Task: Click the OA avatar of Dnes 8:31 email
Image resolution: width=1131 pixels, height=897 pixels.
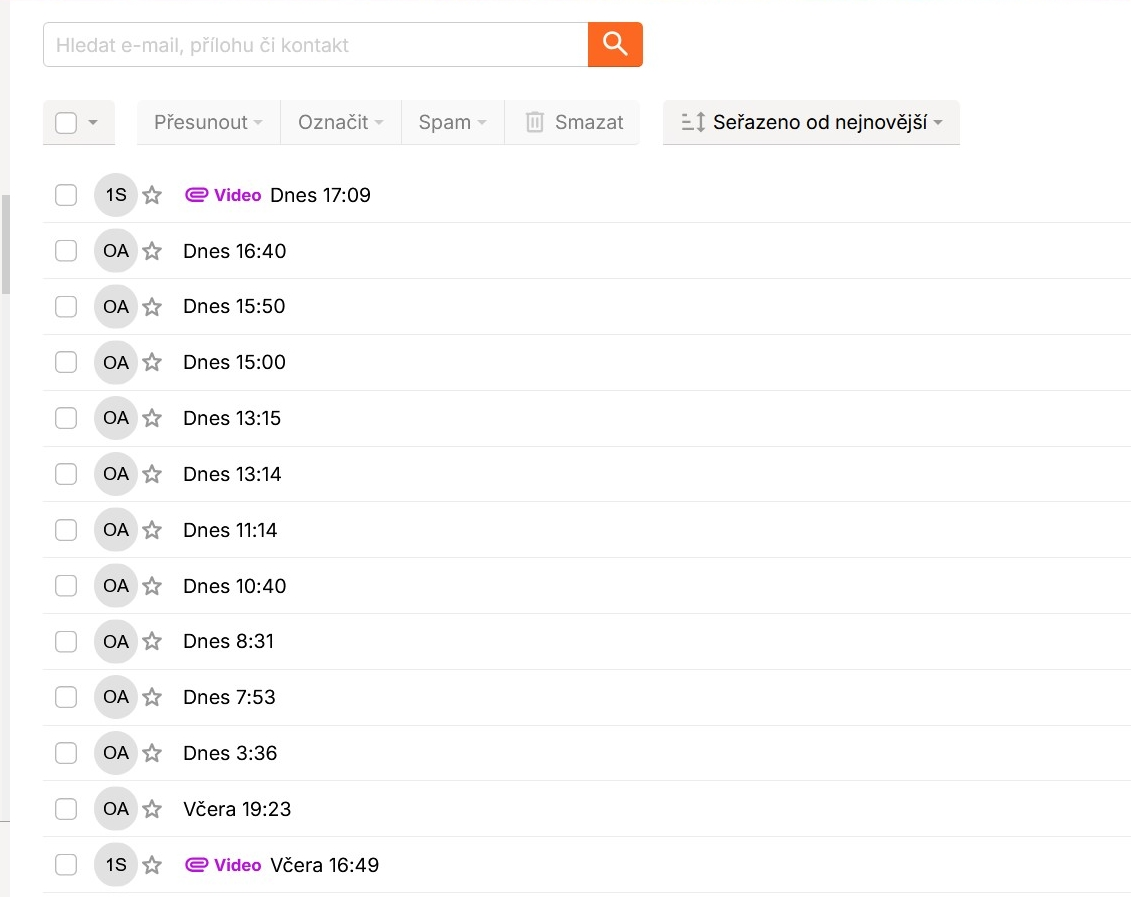Action: 115,641
